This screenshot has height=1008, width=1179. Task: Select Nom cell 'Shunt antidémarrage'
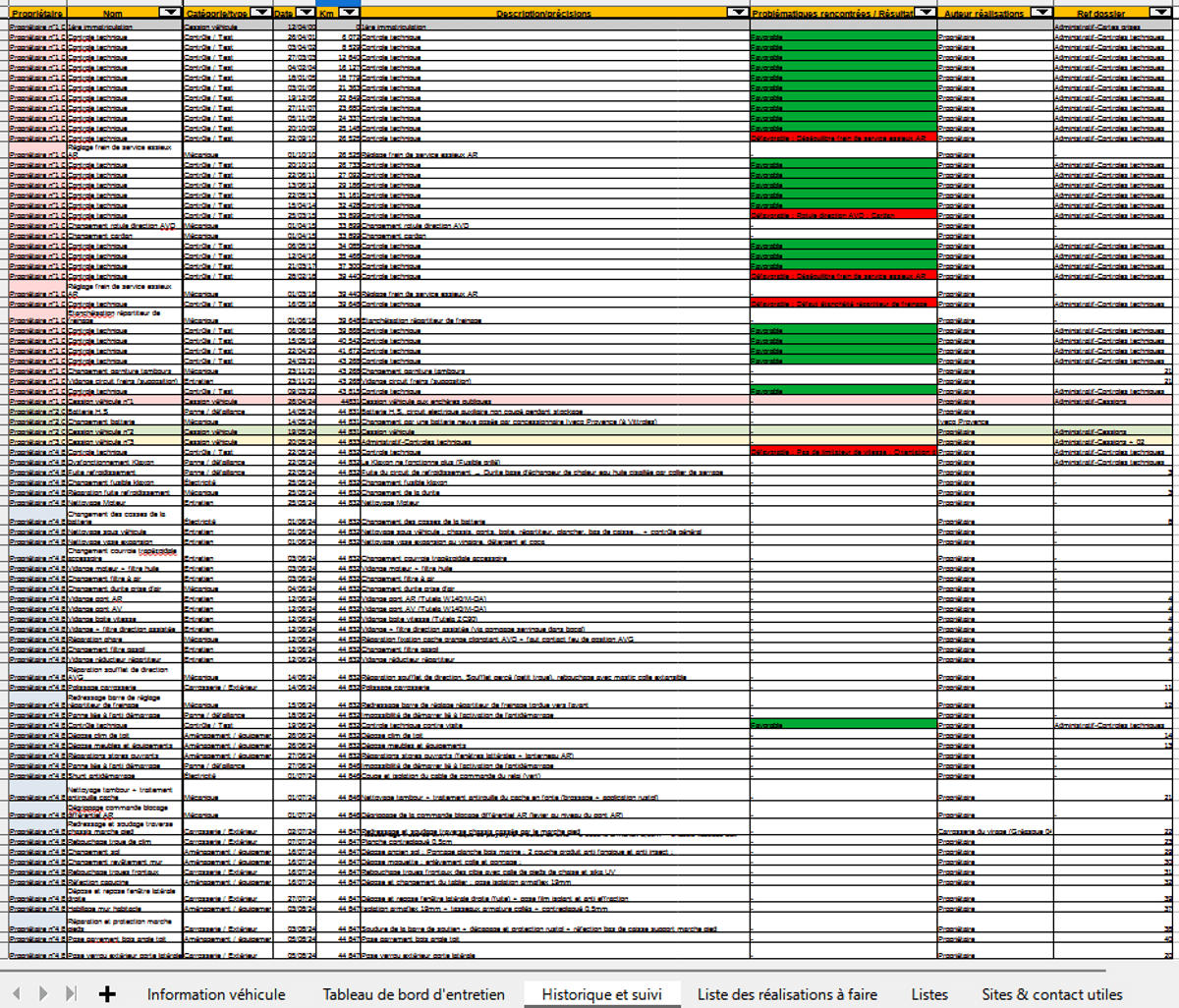tap(125, 776)
